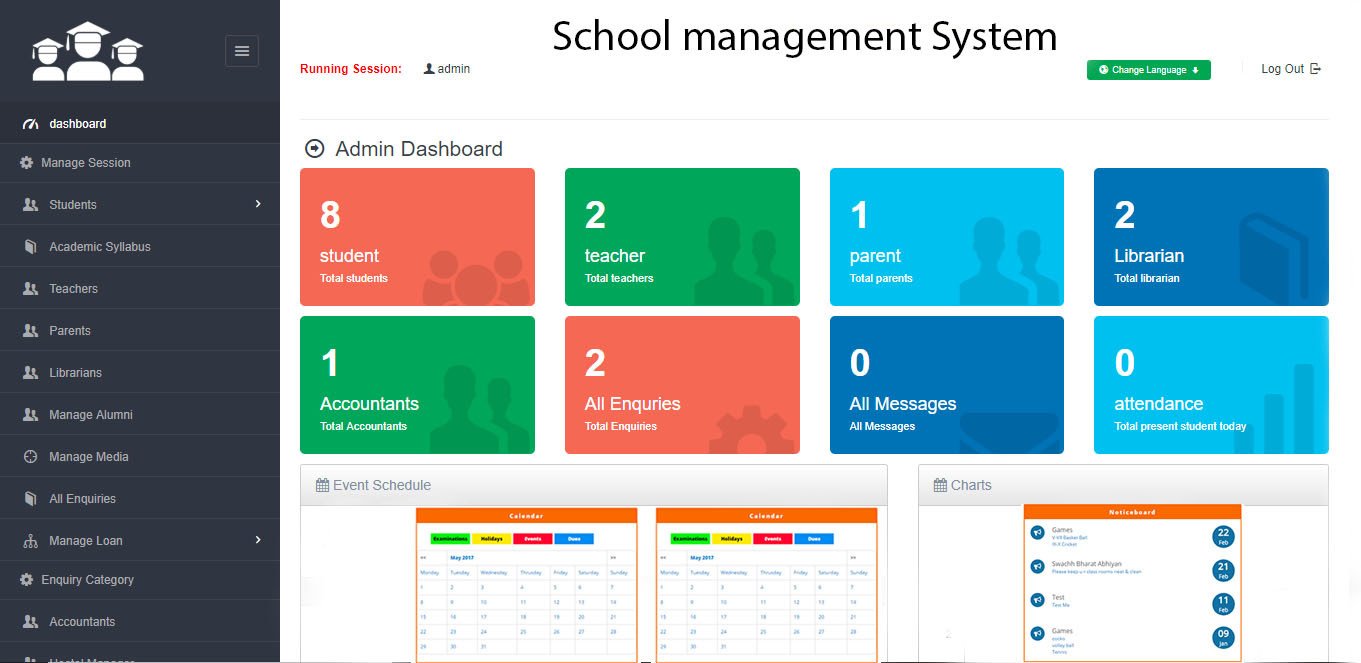
Task: Click the Academic Syllabus book icon
Action: (x=30, y=247)
